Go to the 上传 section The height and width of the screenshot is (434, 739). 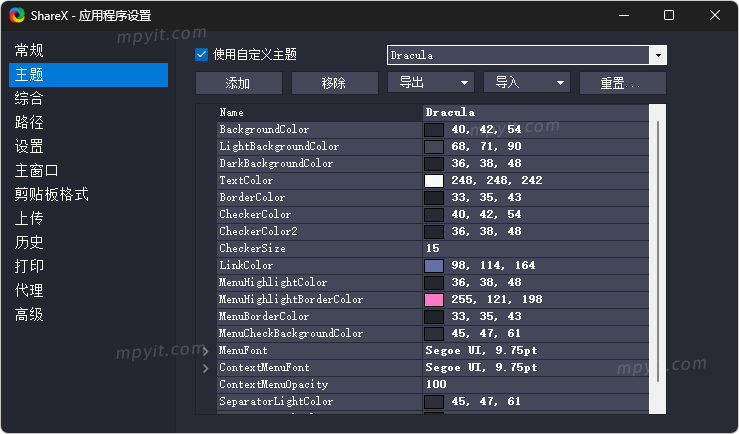(x=29, y=218)
